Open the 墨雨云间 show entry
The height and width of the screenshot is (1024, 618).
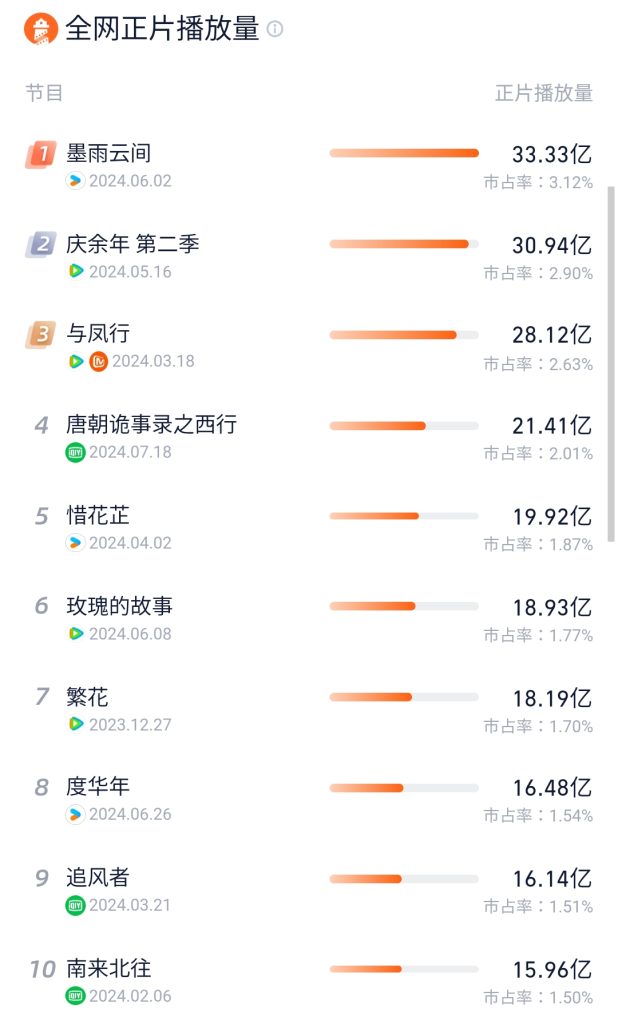pos(109,154)
